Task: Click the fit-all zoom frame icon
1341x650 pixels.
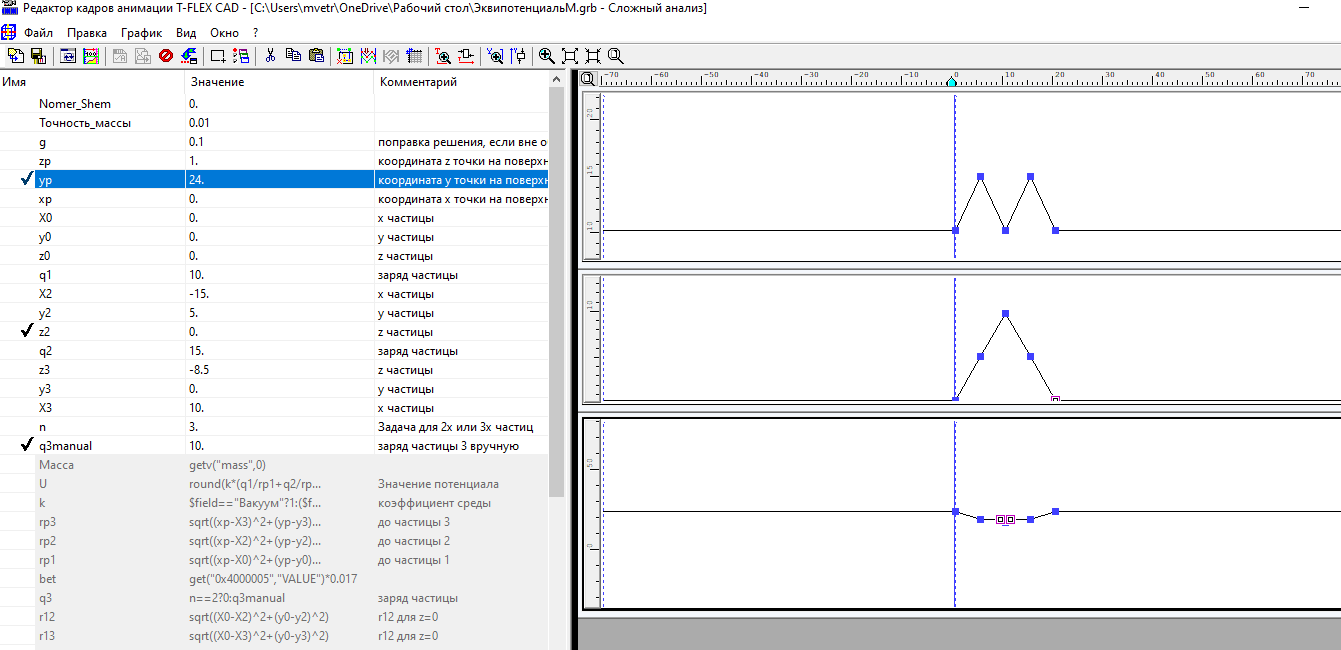Action: click(x=570, y=56)
